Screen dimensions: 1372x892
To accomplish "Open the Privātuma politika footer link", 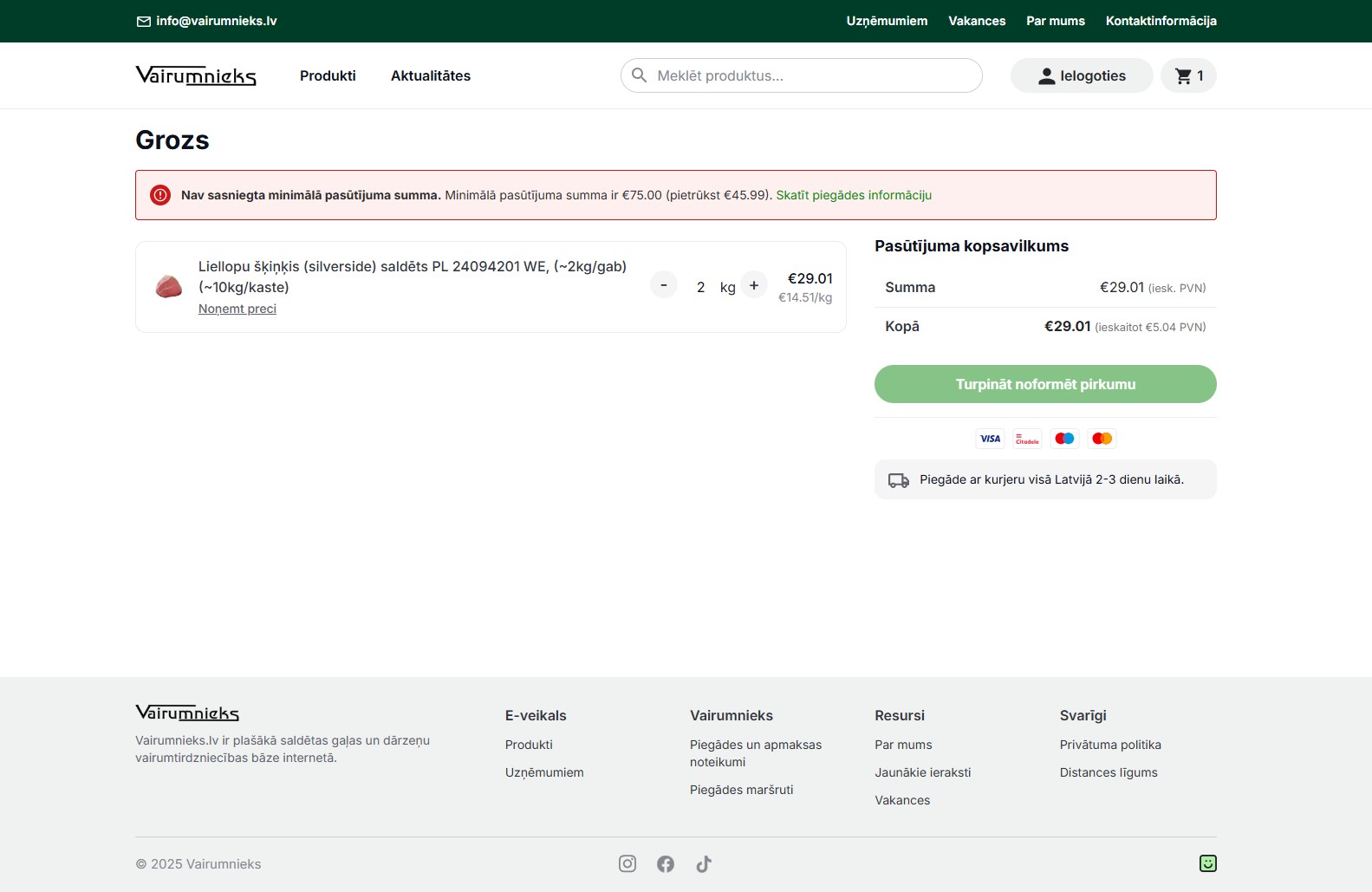I will click(1110, 745).
